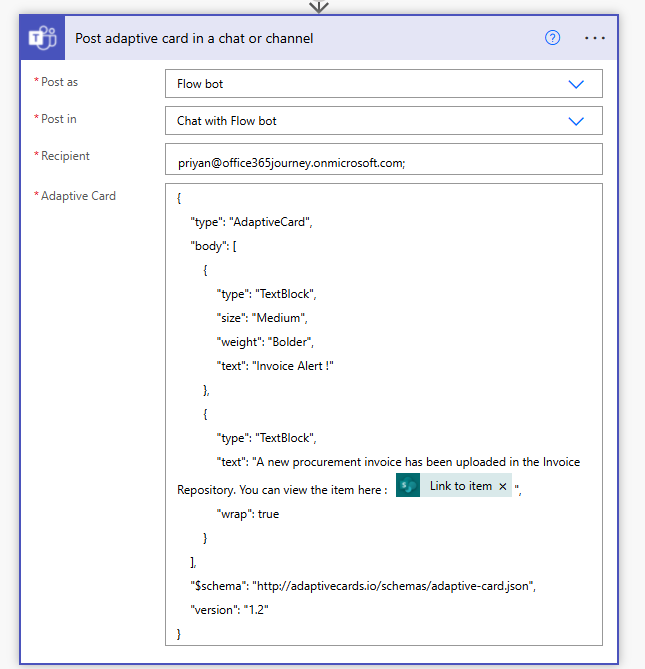Click the "type": "AdaptiveCard" line
The width and height of the screenshot is (645, 669).
[251, 222]
